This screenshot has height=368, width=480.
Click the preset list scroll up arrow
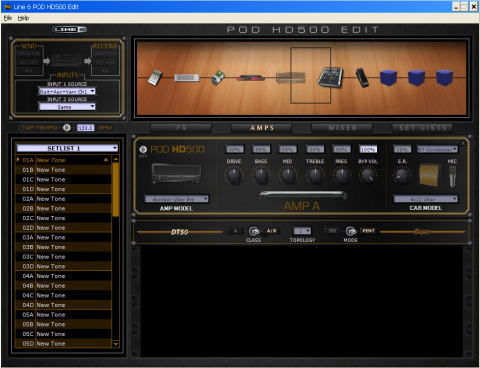(116, 159)
